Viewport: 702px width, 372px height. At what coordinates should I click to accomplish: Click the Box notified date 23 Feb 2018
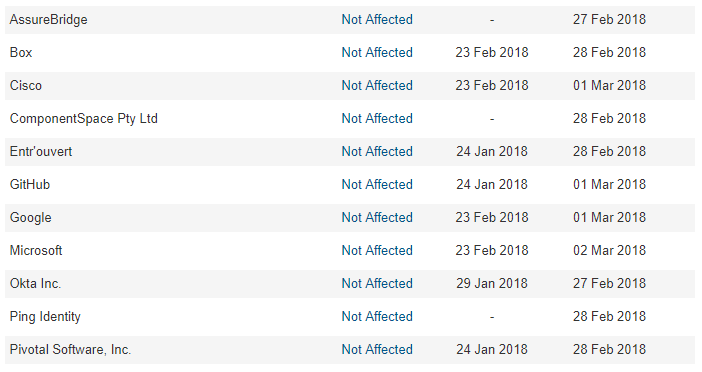[x=492, y=52]
